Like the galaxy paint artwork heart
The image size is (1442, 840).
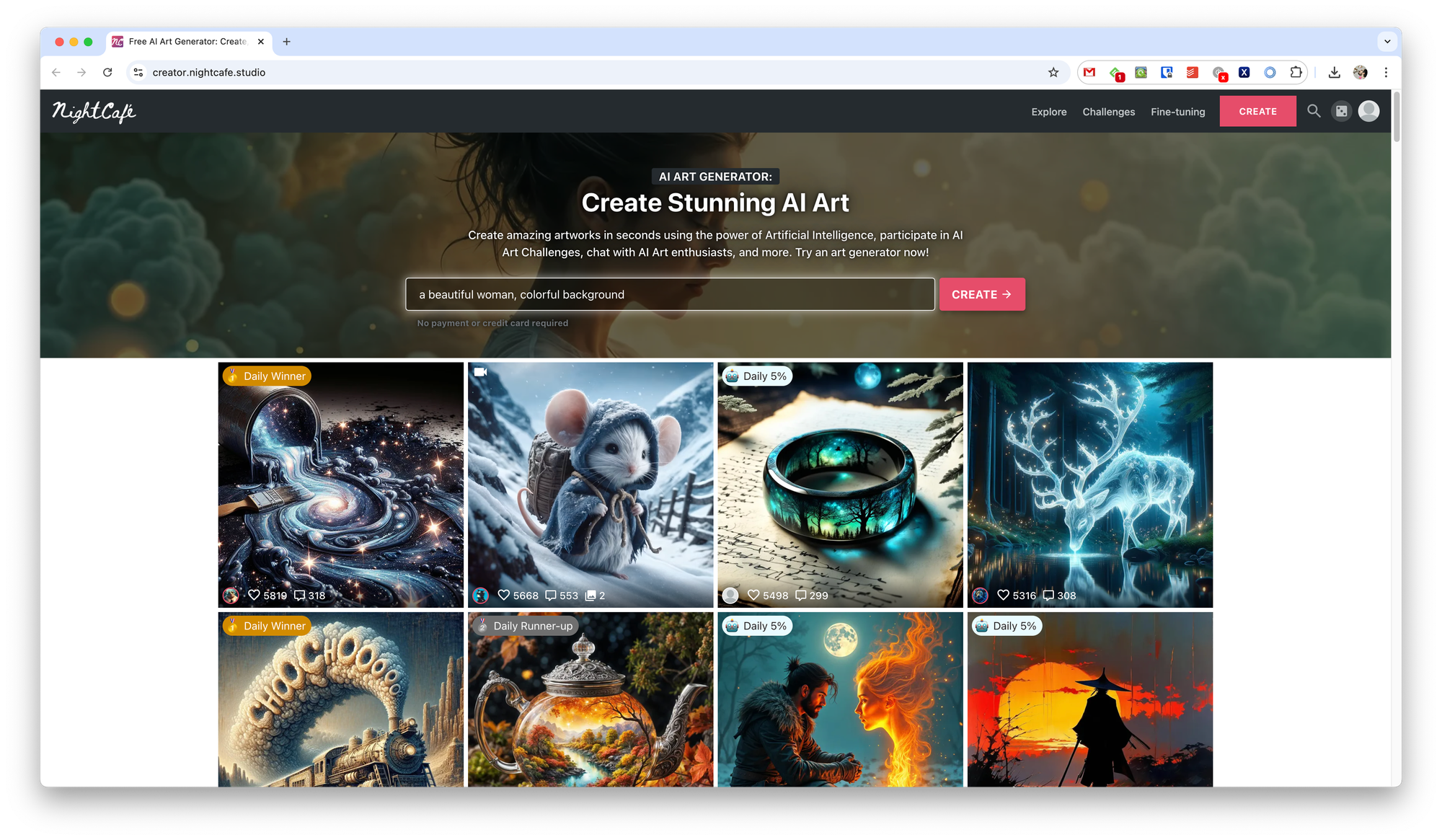coord(254,595)
